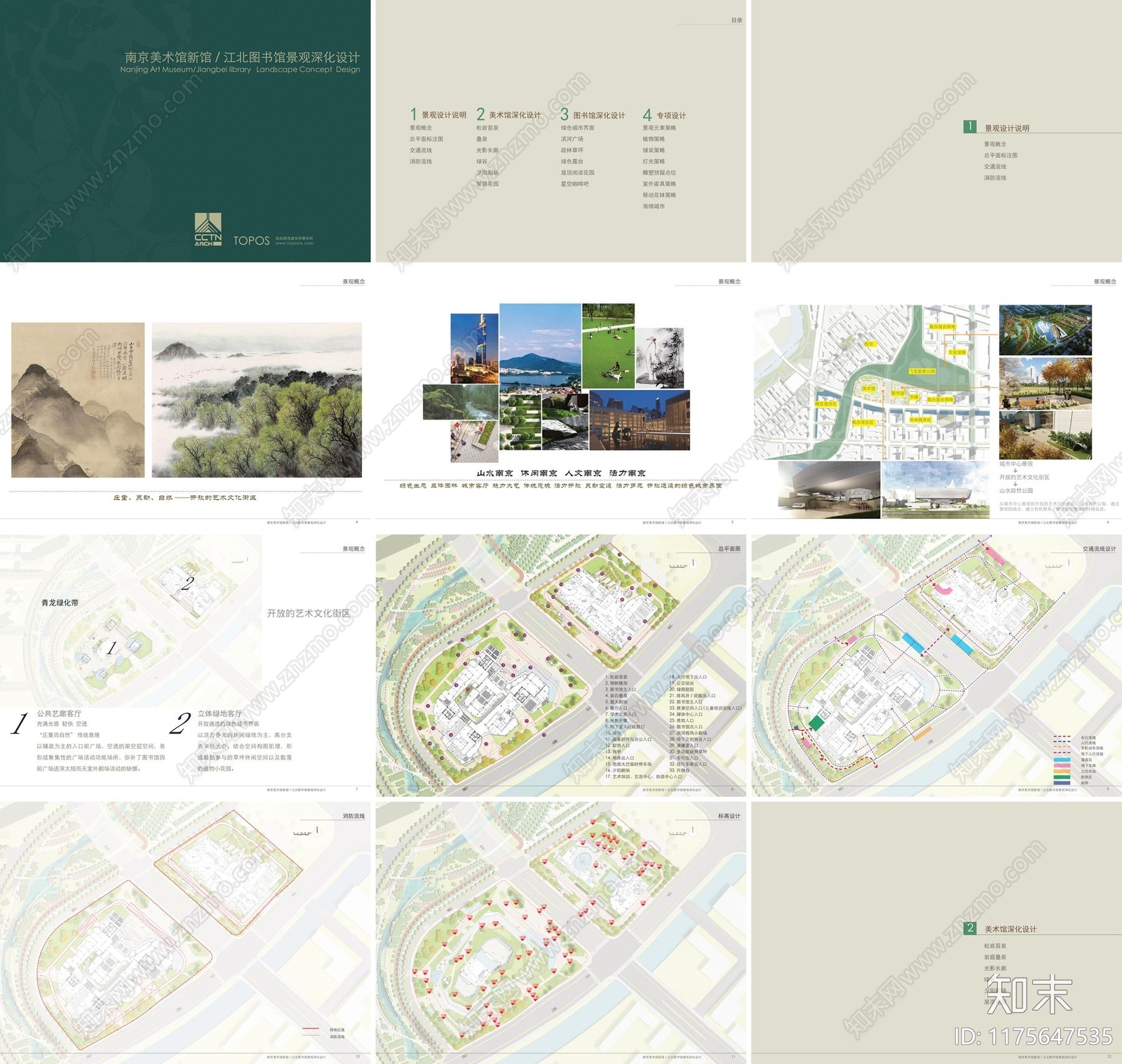Click 岩庭叠泉 on chapter 2 divider page
1122x1064 pixels.
click(x=995, y=957)
